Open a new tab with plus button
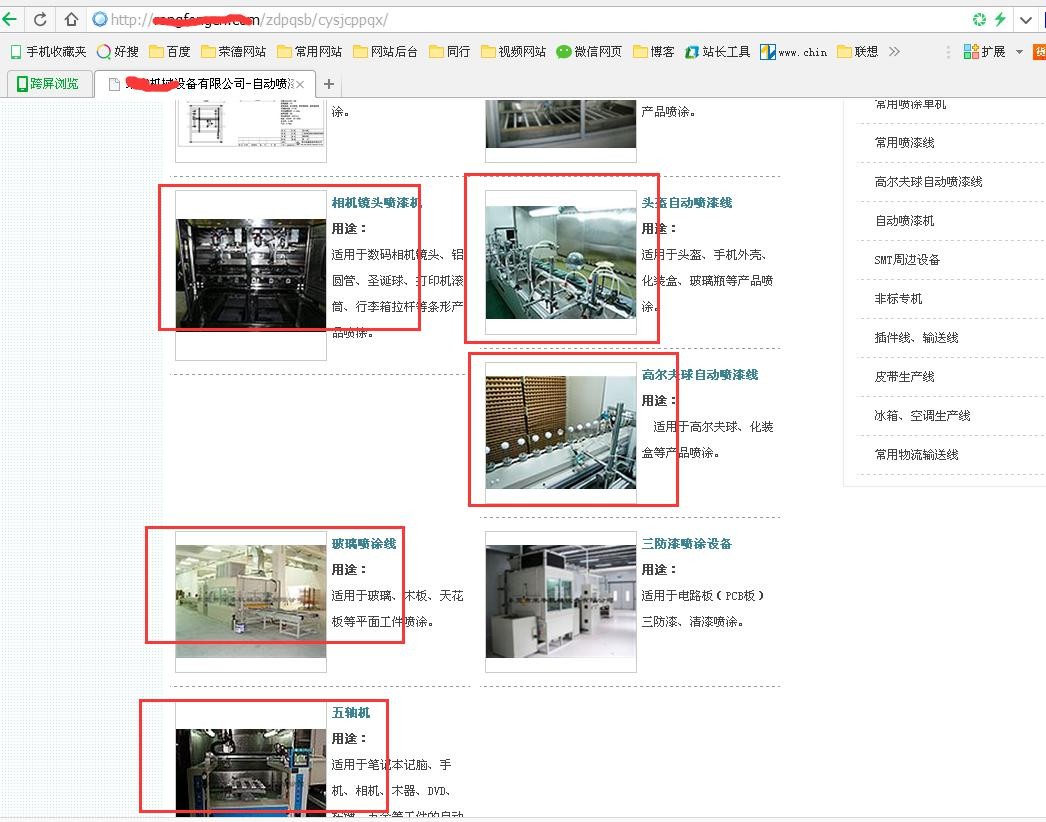This screenshot has width=1046, height=822. click(x=328, y=84)
